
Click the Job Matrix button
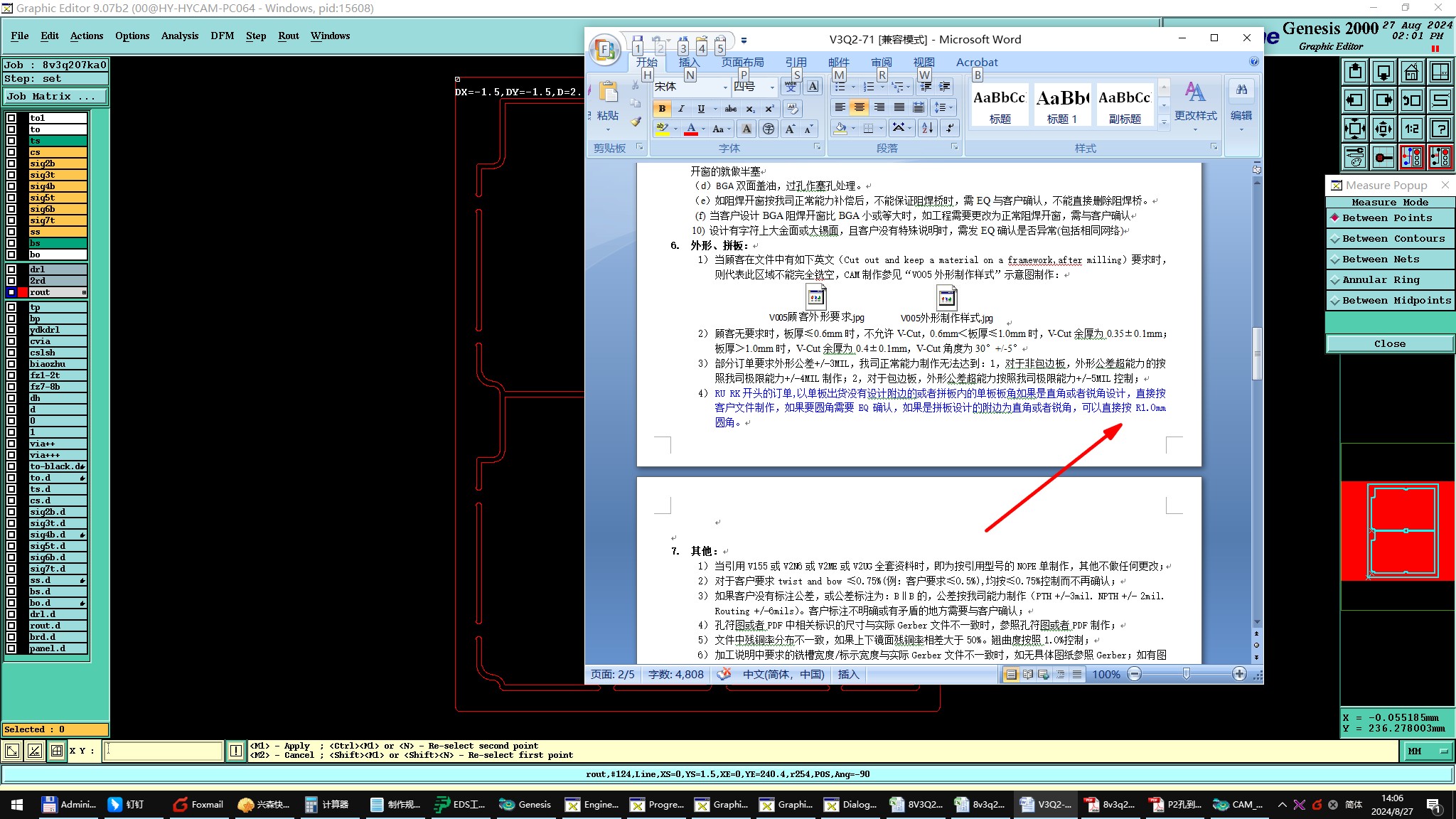[x=56, y=97]
